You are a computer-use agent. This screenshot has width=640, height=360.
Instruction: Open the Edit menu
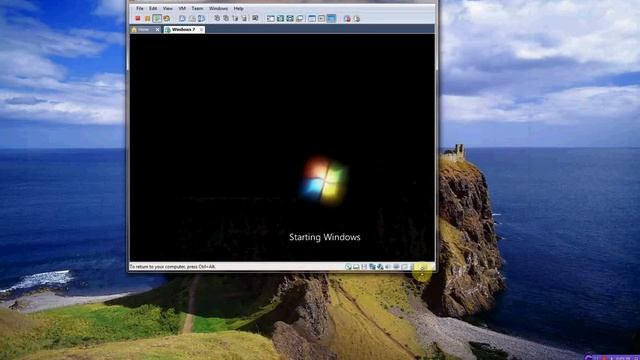[x=153, y=8]
